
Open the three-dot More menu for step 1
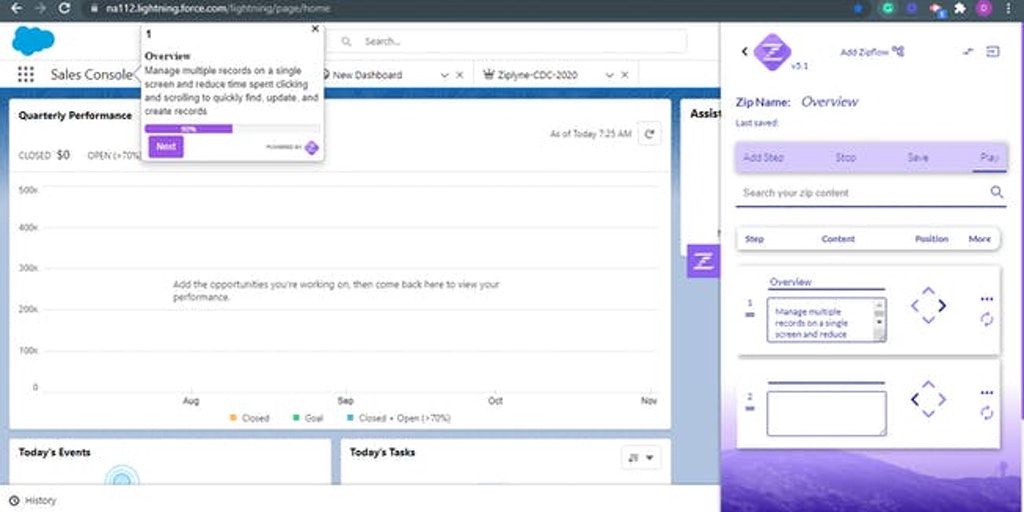(x=987, y=299)
